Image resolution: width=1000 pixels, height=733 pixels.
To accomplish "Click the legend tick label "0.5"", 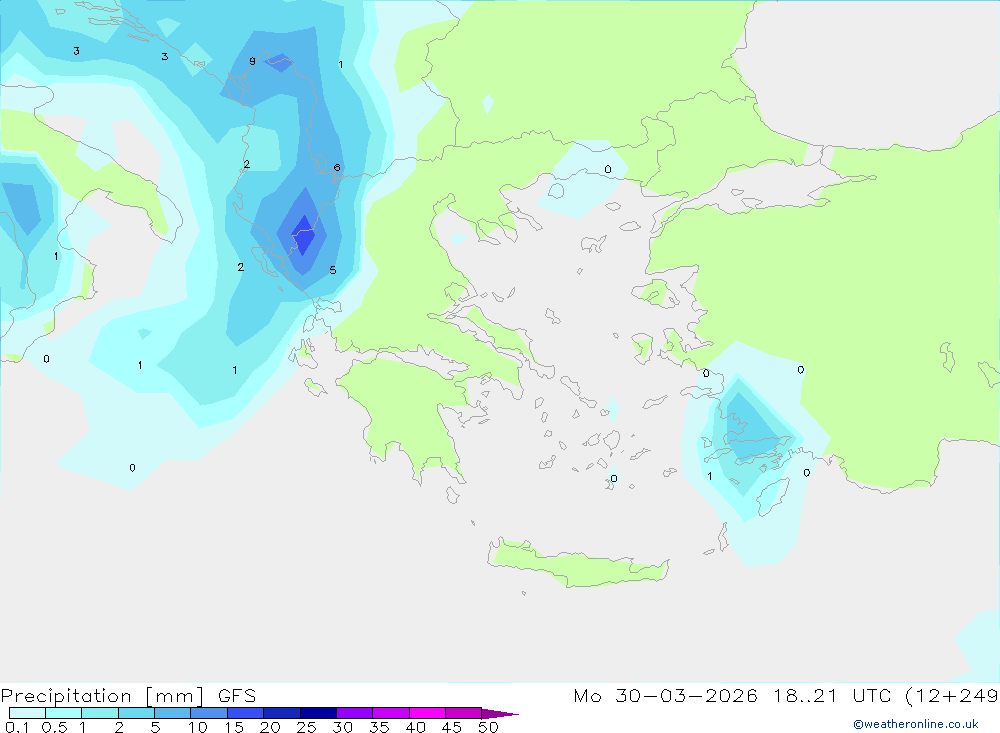I will (x=54, y=727).
